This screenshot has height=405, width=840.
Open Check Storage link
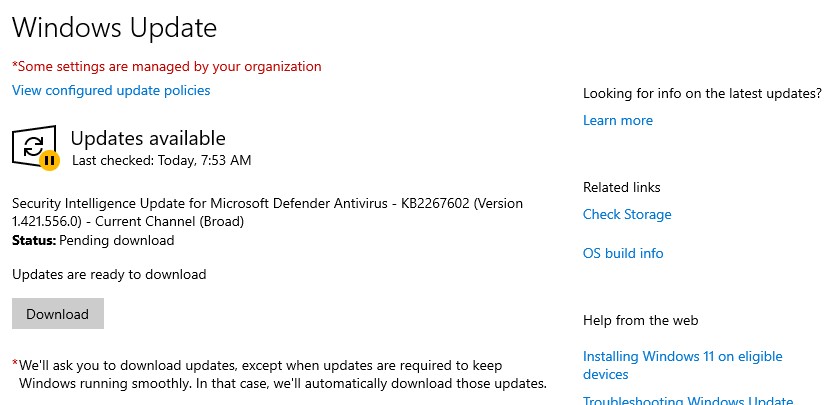click(627, 214)
